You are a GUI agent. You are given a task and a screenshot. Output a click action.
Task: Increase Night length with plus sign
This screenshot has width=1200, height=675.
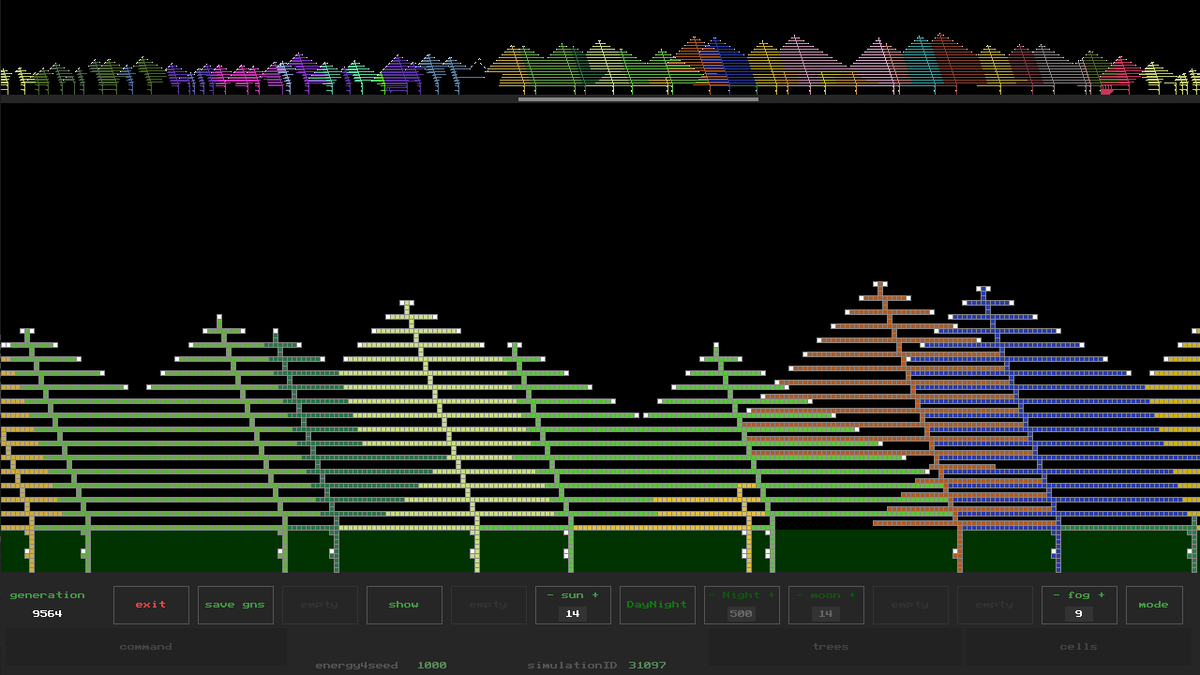[771, 595]
